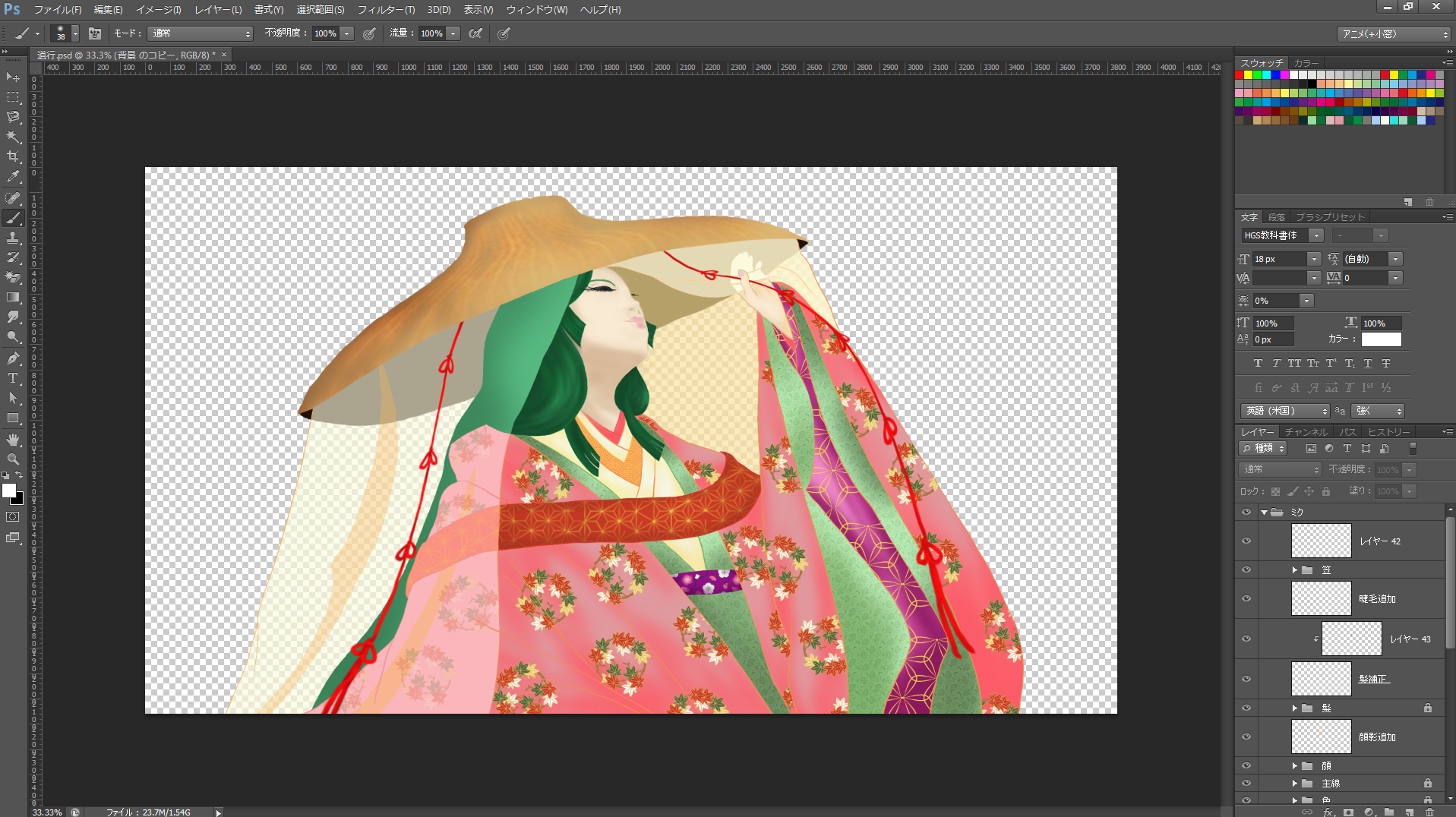Screen dimensions: 1456x817
Task: Select the History Brush tool
Action: [x=13, y=257]
